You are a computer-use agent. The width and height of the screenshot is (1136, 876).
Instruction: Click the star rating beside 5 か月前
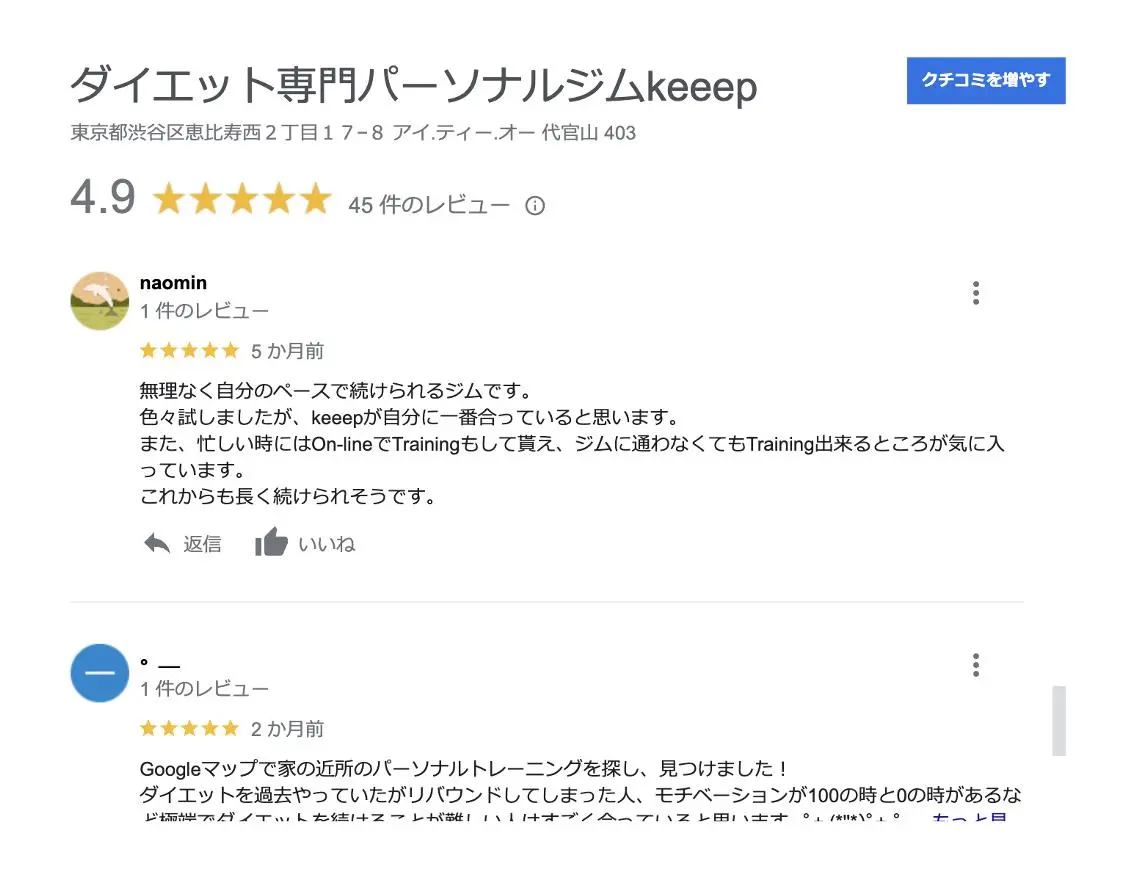click(x=189, y=351)
